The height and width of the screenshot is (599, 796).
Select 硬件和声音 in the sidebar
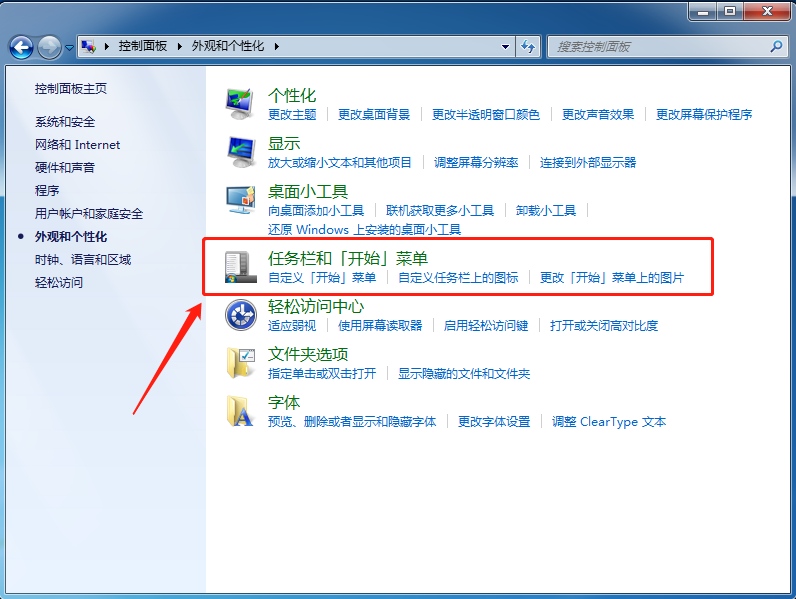64,168
